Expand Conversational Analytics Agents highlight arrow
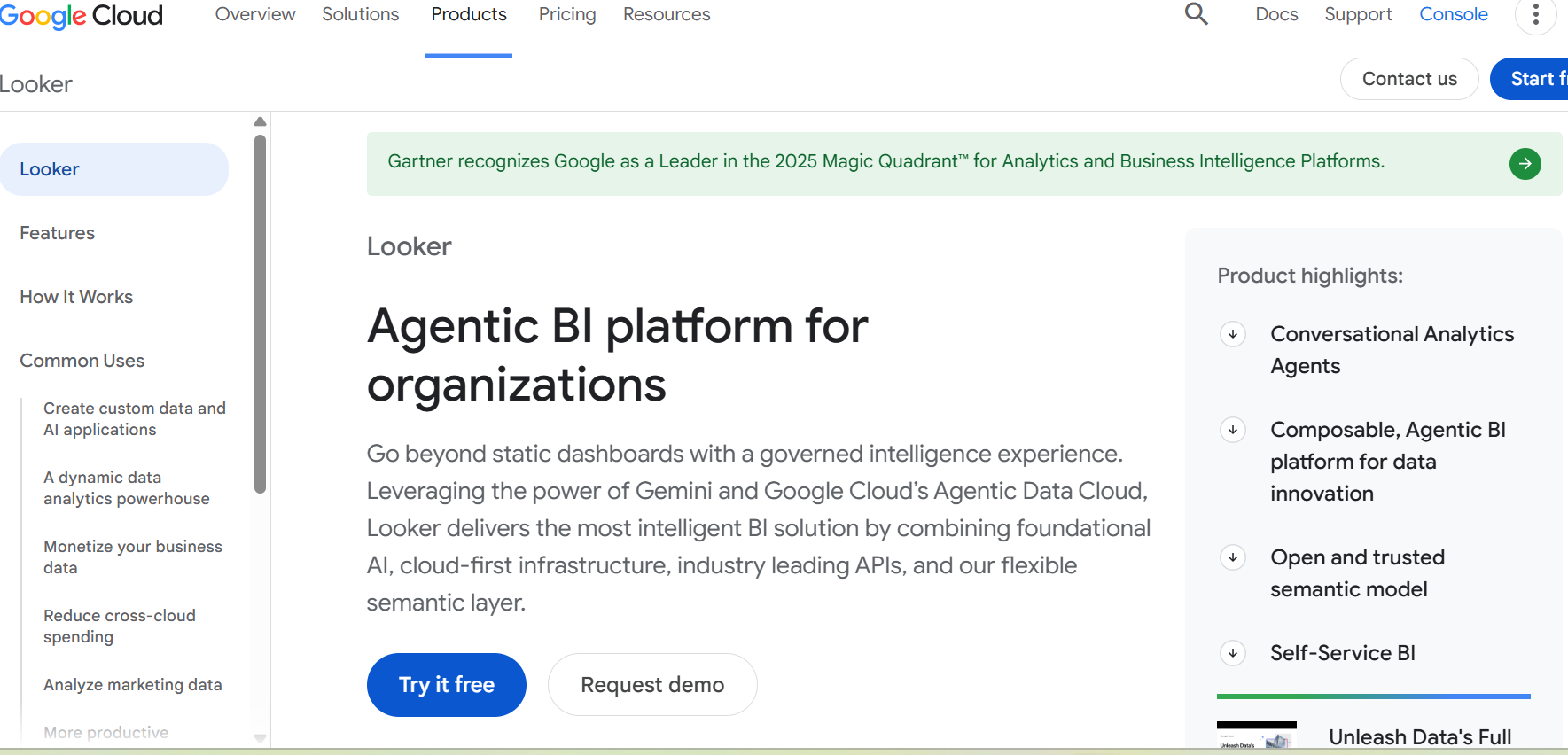The image size is (1568, 755). tap(1233, 334)
